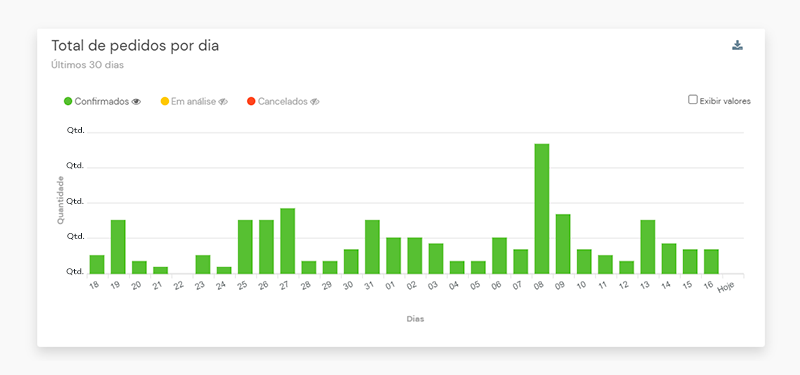This screenshot has height=375, width=800.
Task: Select the bar for day 14
Action: click(669, 259)
